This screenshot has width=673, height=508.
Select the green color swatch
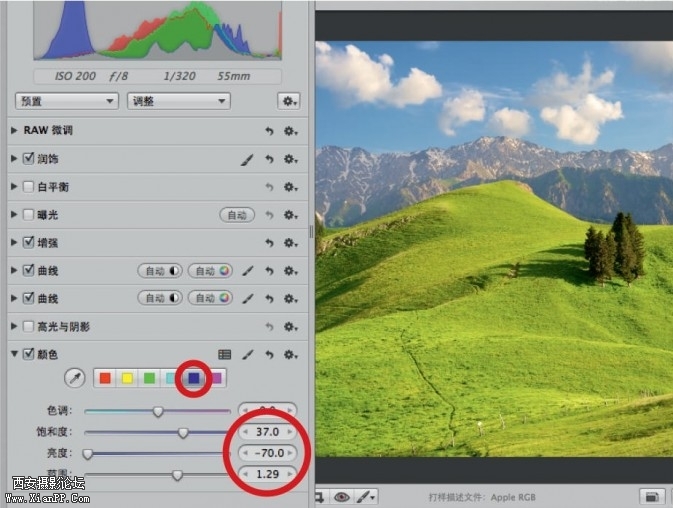(149, 378)
